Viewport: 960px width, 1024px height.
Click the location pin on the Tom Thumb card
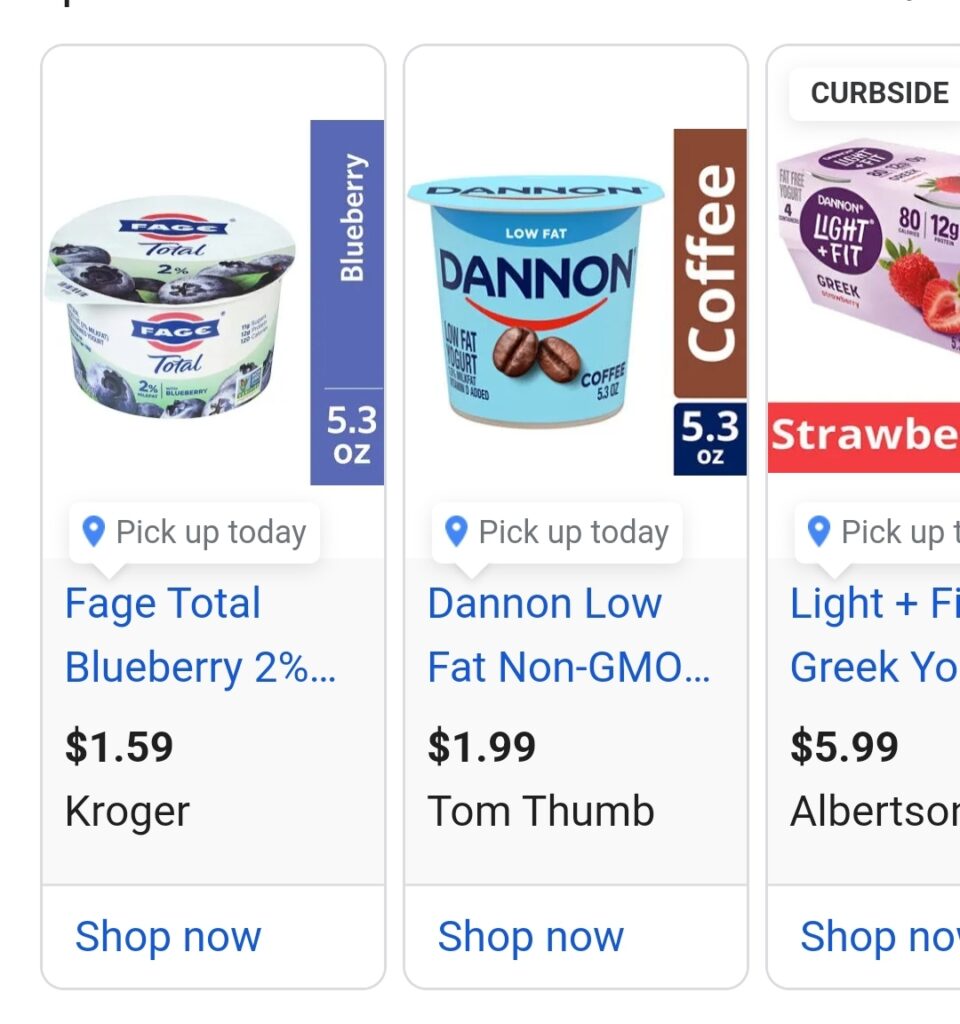[456, 532]
